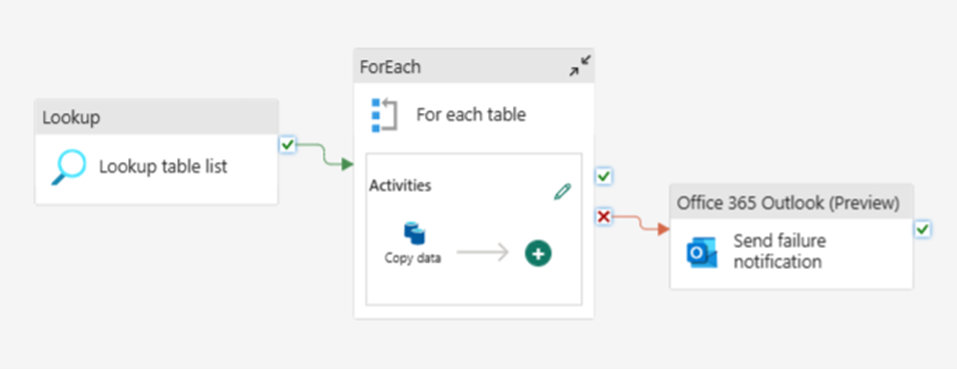Edit activities using the pencil icon
The width and height of the screenshot is (957, 369).
[562, 192]
